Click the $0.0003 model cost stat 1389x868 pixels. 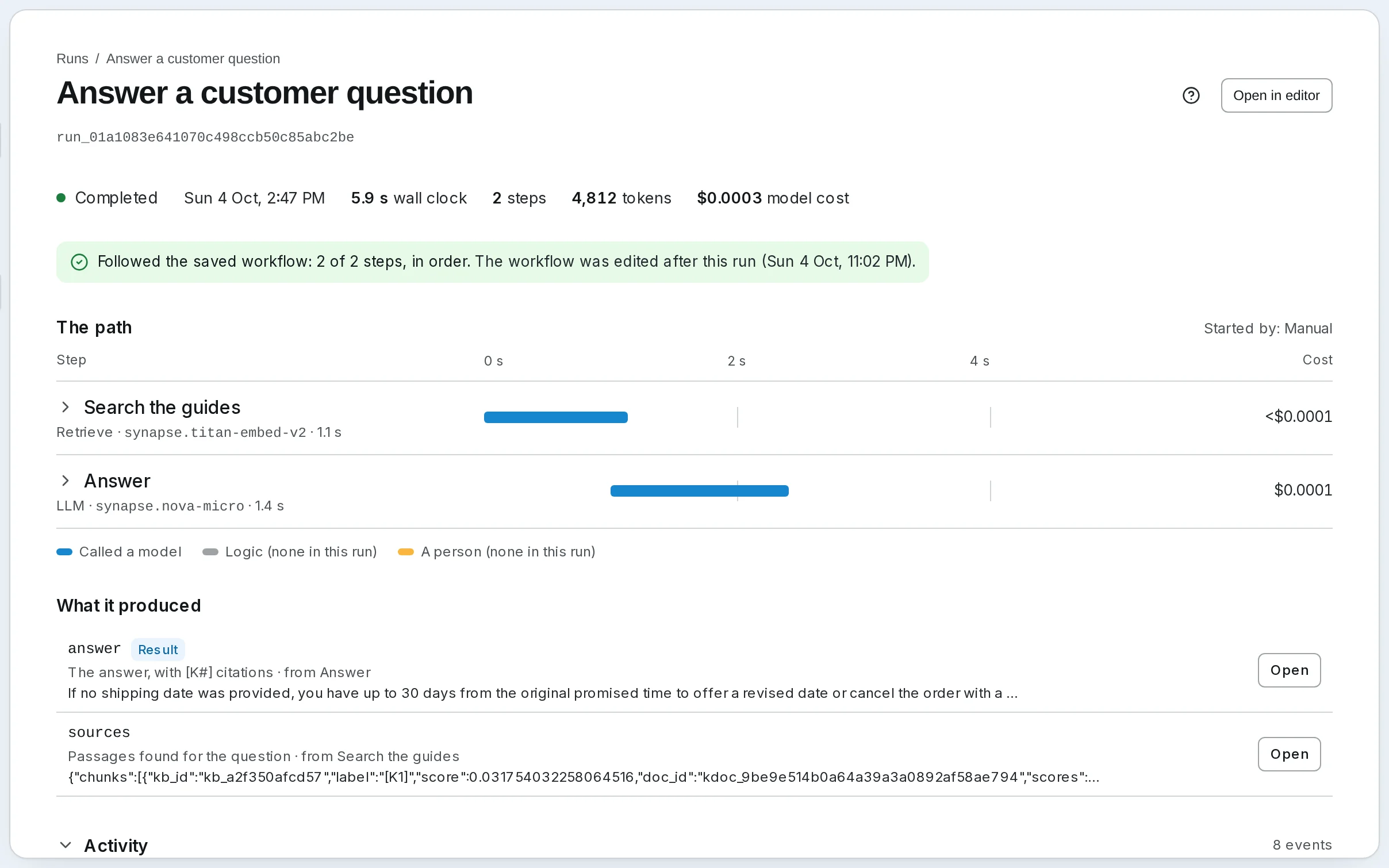(x=773, y=198)
